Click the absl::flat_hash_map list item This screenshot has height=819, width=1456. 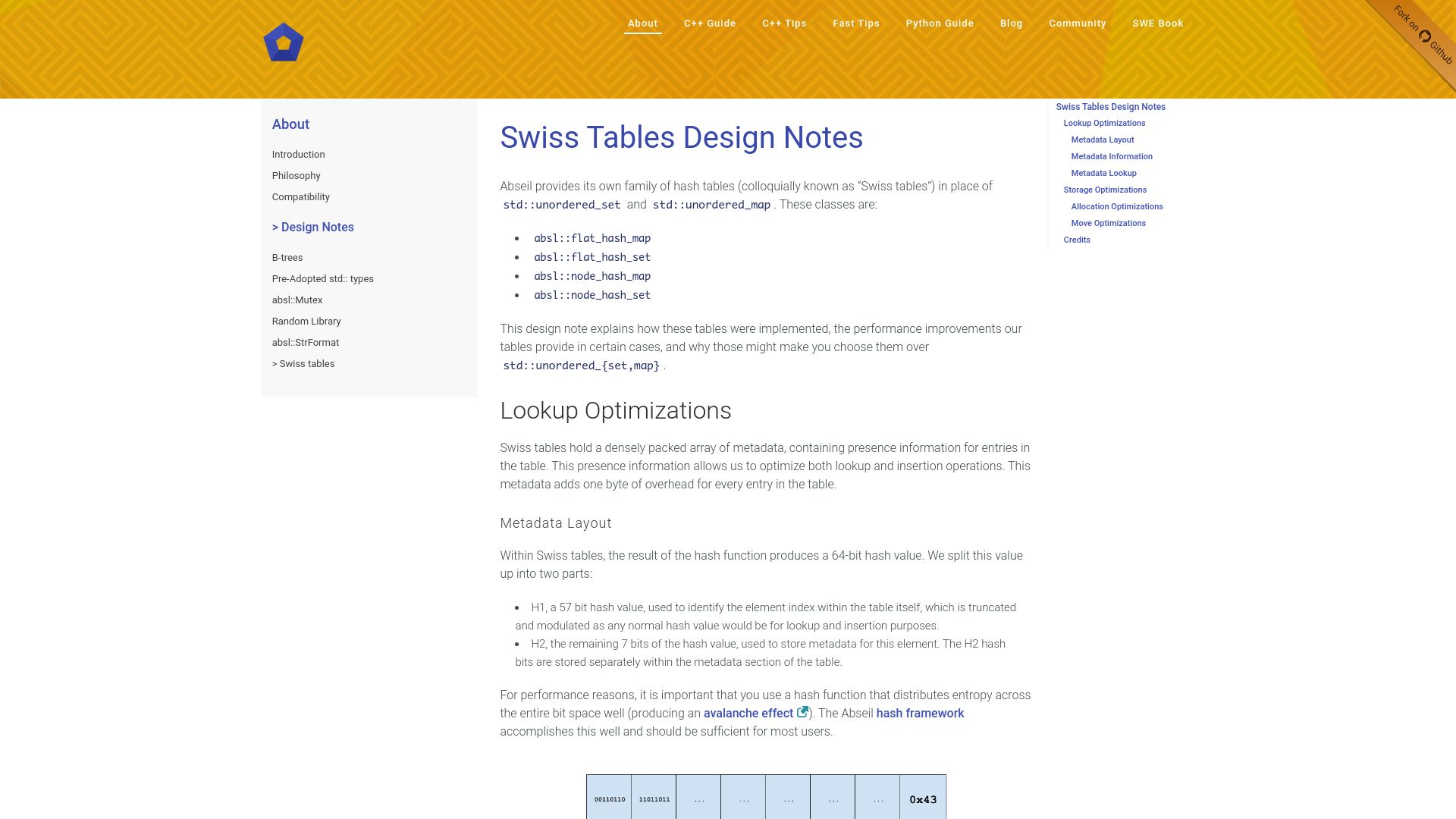pos(591,238)
